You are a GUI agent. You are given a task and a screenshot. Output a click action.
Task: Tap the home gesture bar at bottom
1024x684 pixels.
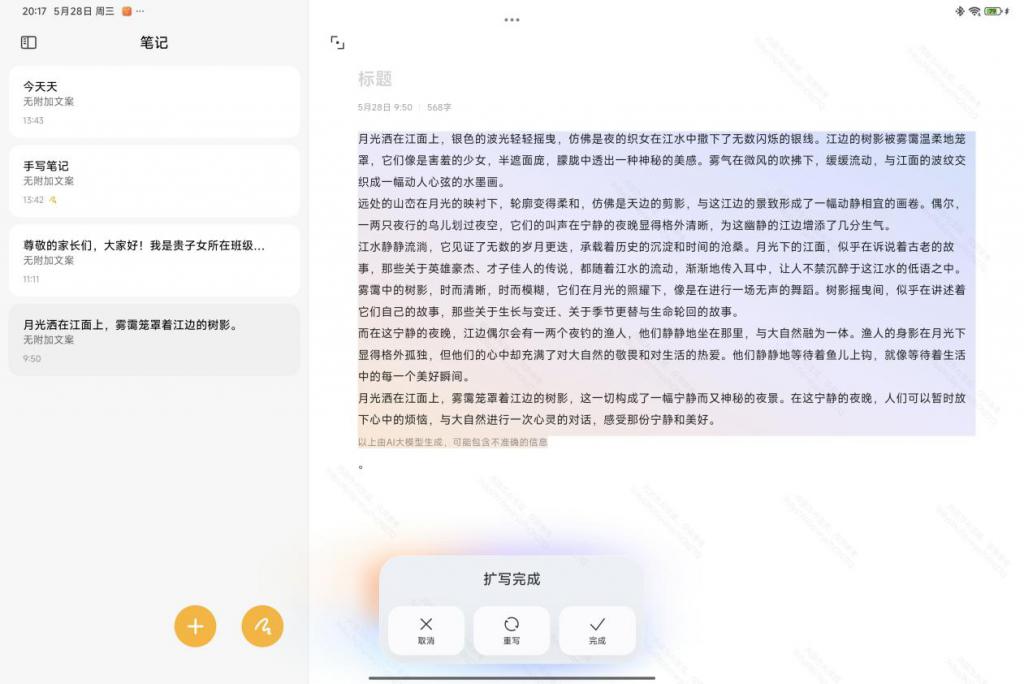point(512,678)
